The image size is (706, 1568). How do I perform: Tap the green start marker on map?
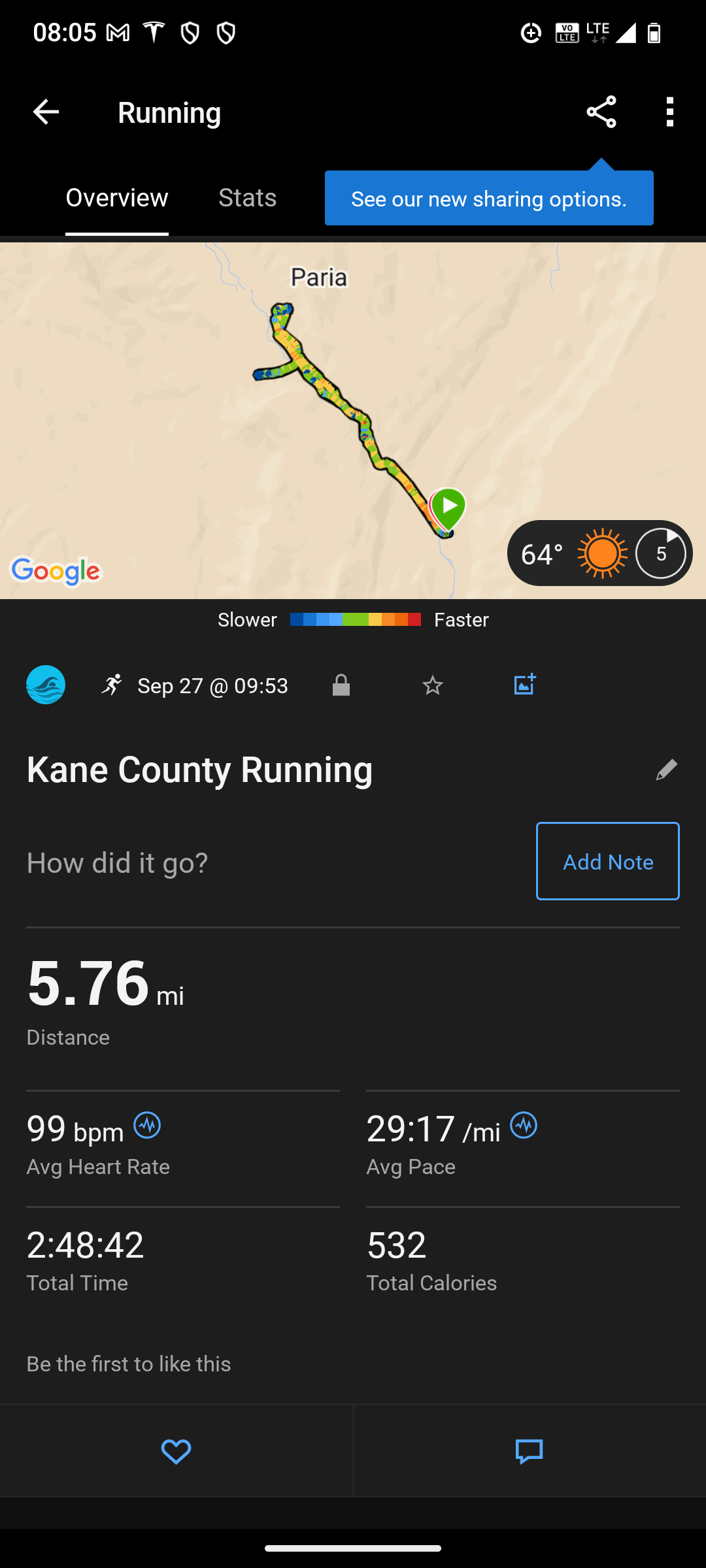pyautogui.click(x=448, y=507)
